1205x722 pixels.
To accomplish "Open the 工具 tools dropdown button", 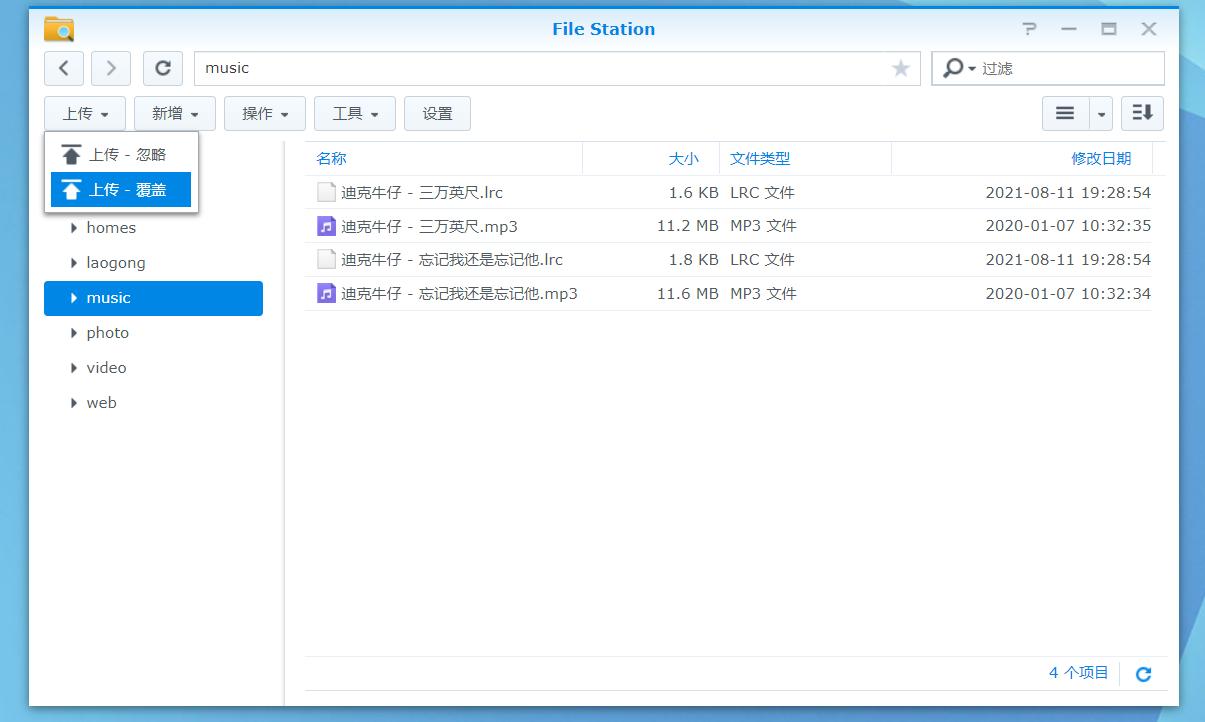I will (355, 114).
